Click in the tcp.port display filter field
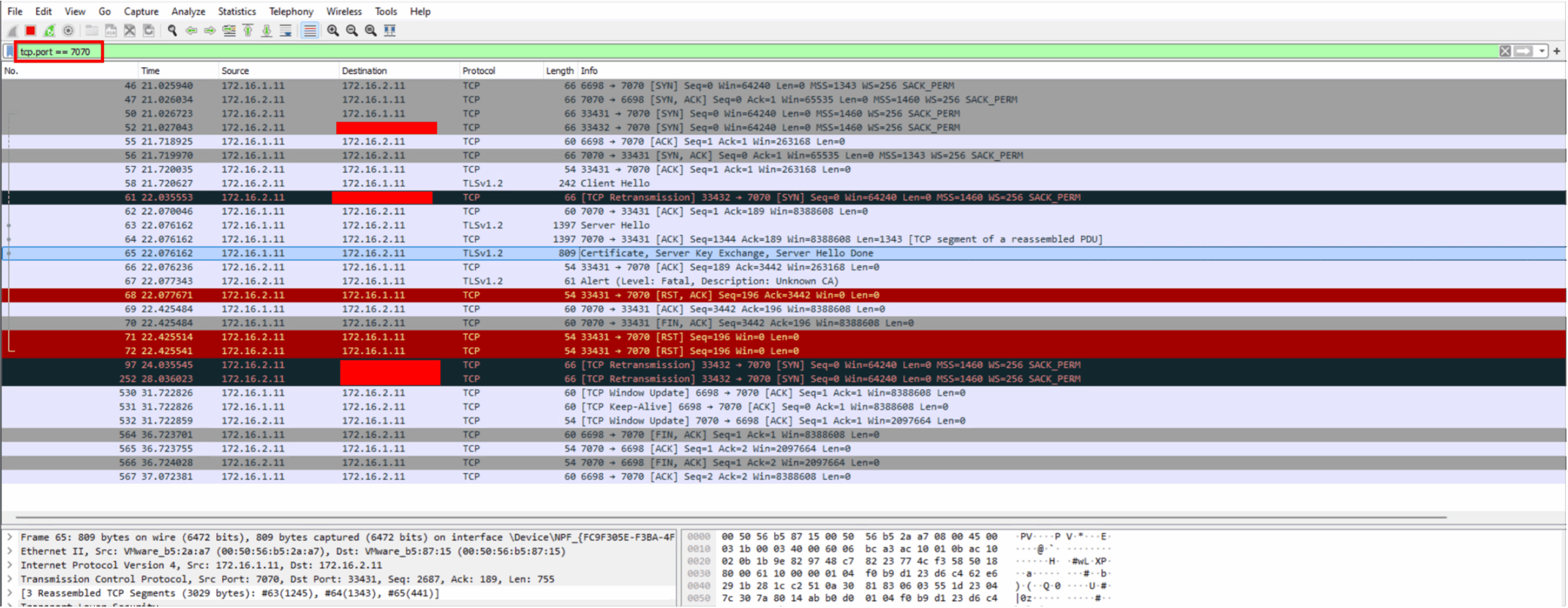 (754, 51)
